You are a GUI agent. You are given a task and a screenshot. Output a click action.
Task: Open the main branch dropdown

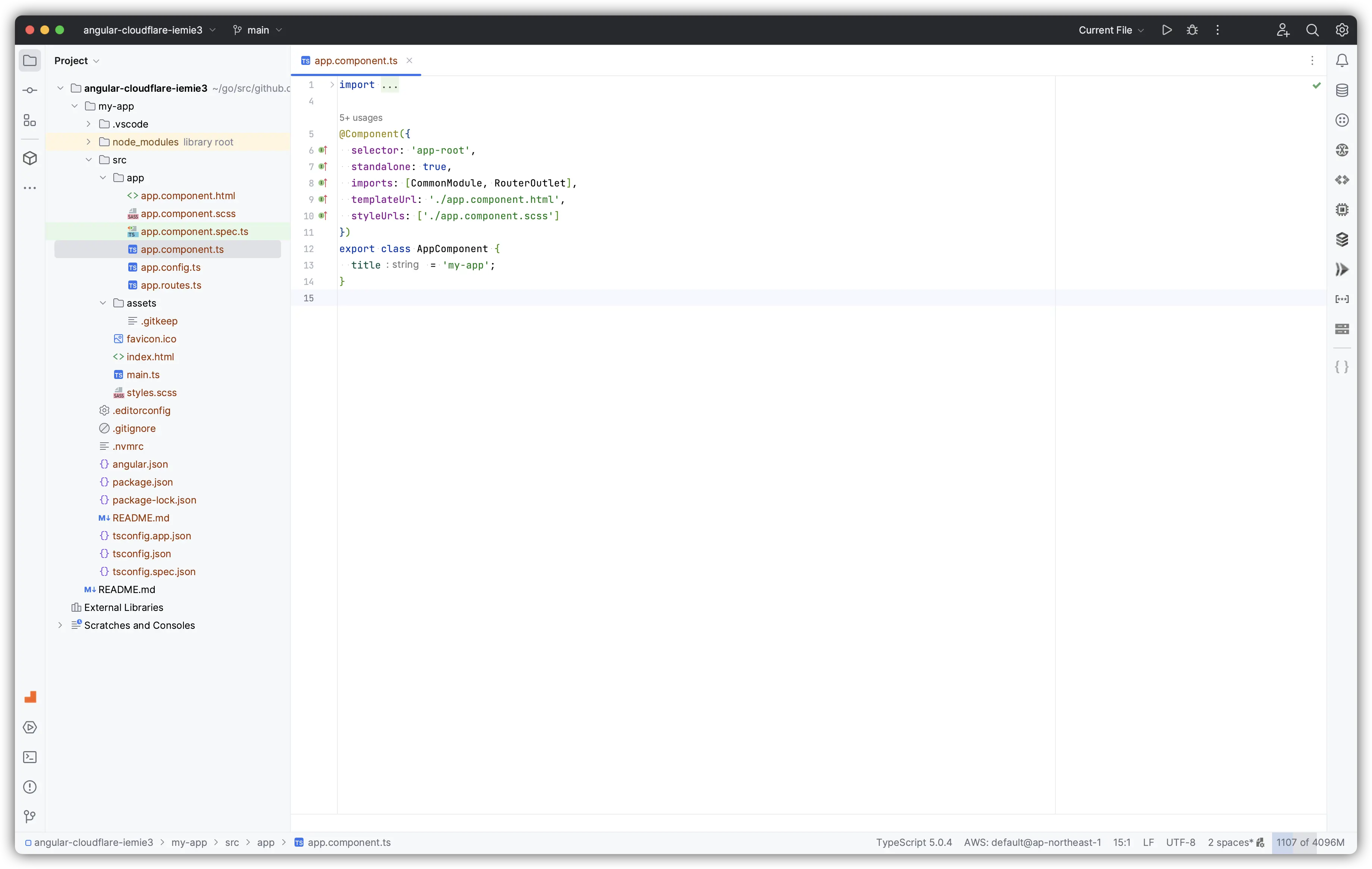(258, 30)
